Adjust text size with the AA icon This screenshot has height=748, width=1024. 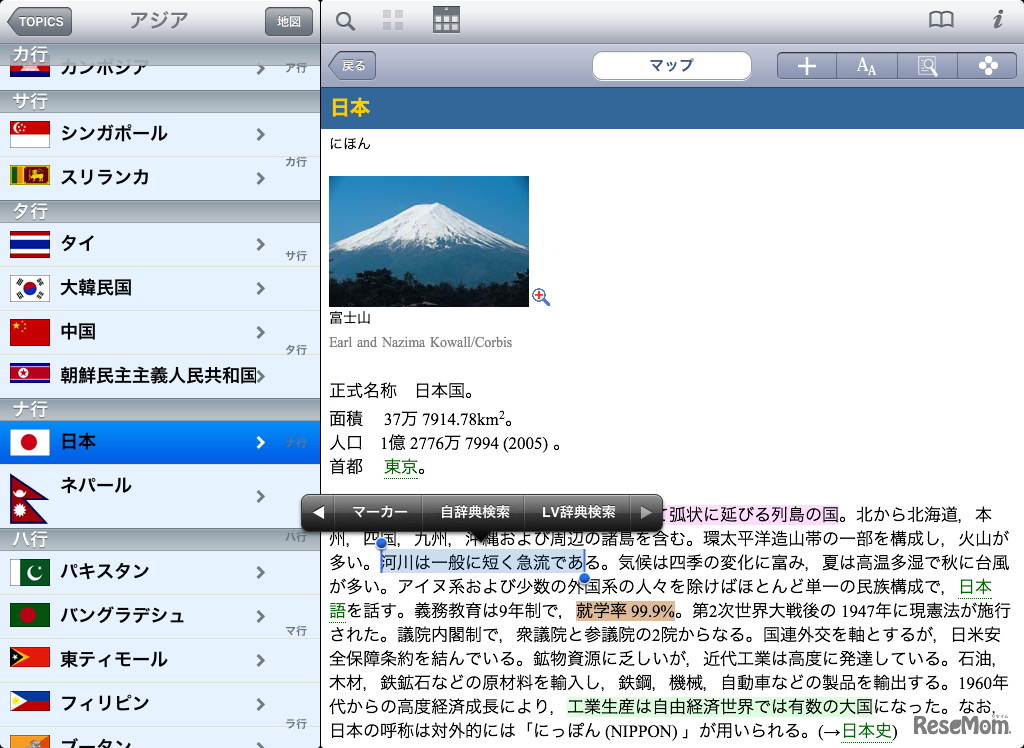[867, 66]
